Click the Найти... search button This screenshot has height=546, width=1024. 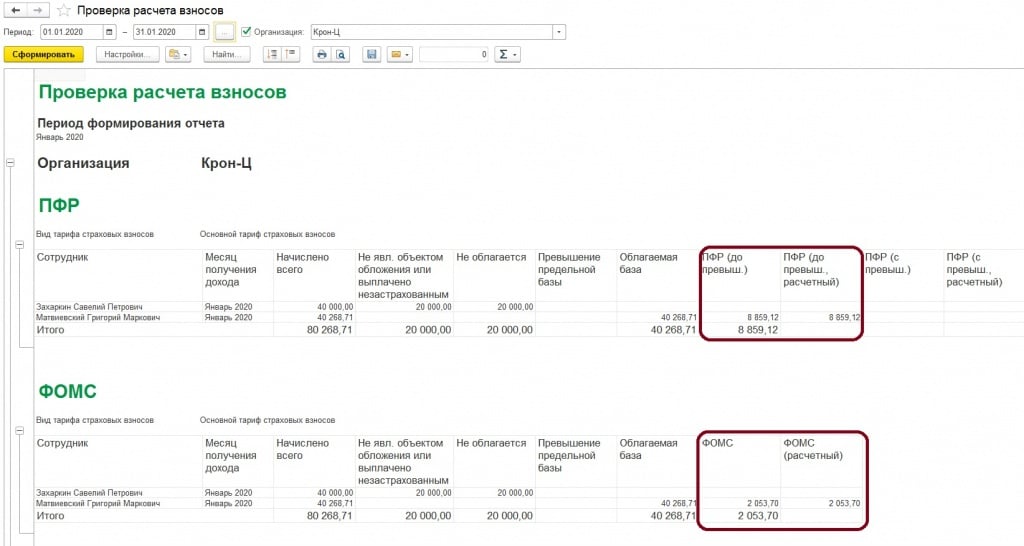[x=227, y=54]
